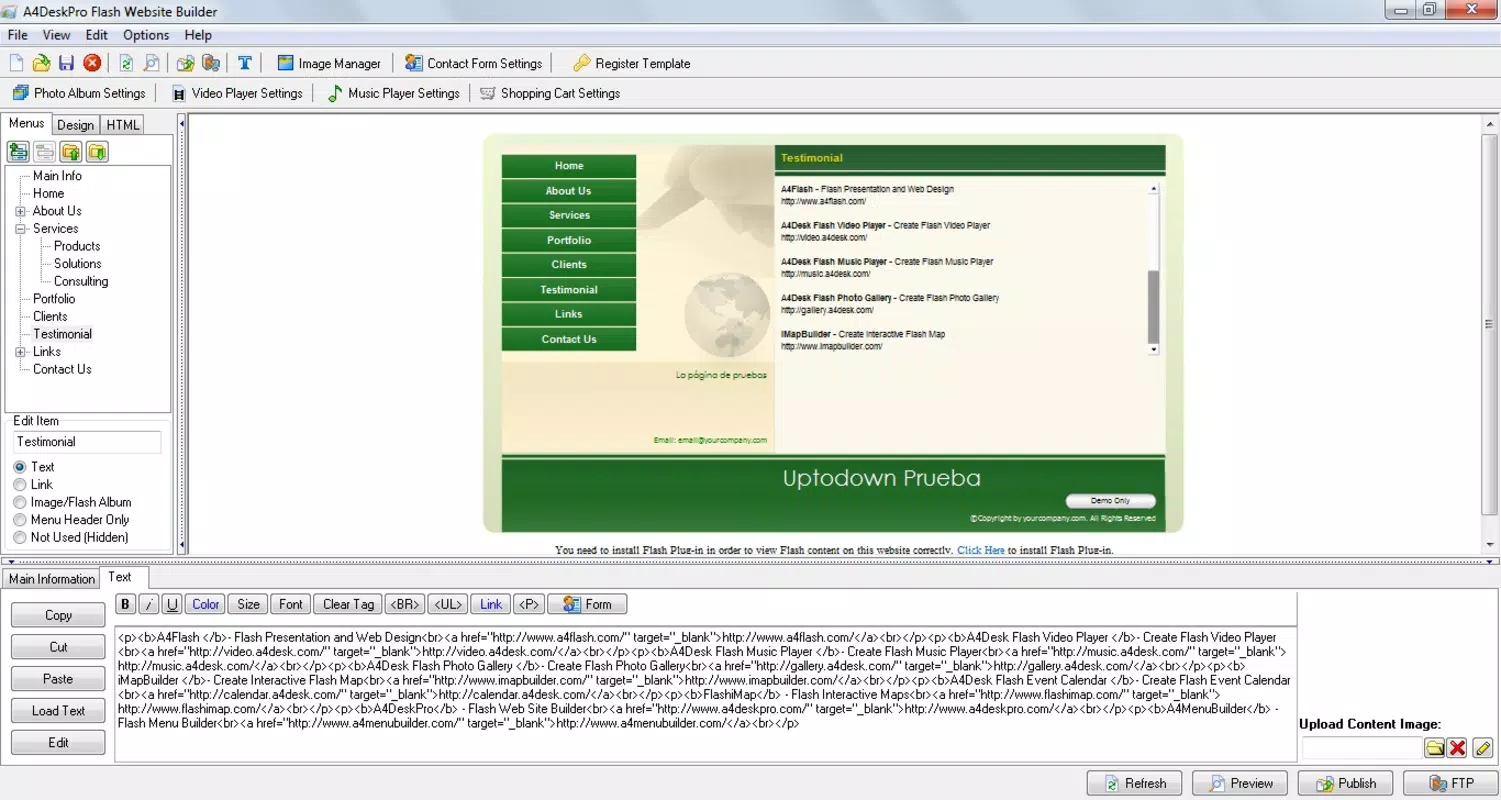Click the Copy button
This screenshot has height=800, width=1501.
coord(58,615)
